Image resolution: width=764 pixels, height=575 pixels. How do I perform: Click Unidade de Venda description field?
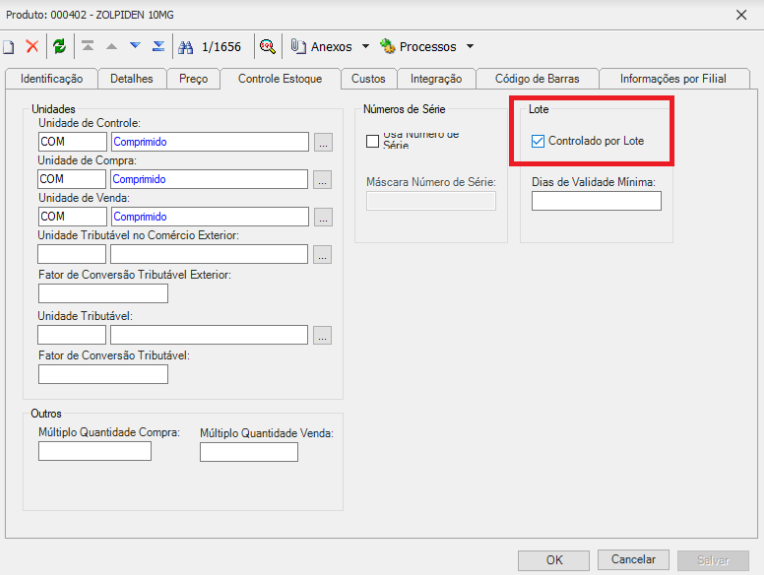tap(210, 216)
